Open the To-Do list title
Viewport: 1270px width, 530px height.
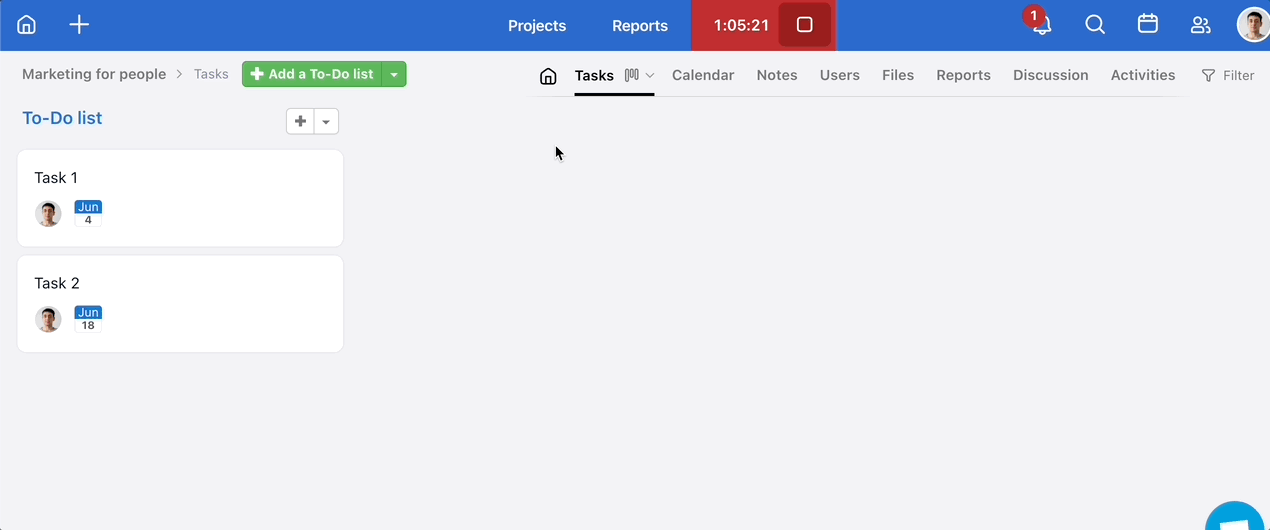click(x=62, y=118)
